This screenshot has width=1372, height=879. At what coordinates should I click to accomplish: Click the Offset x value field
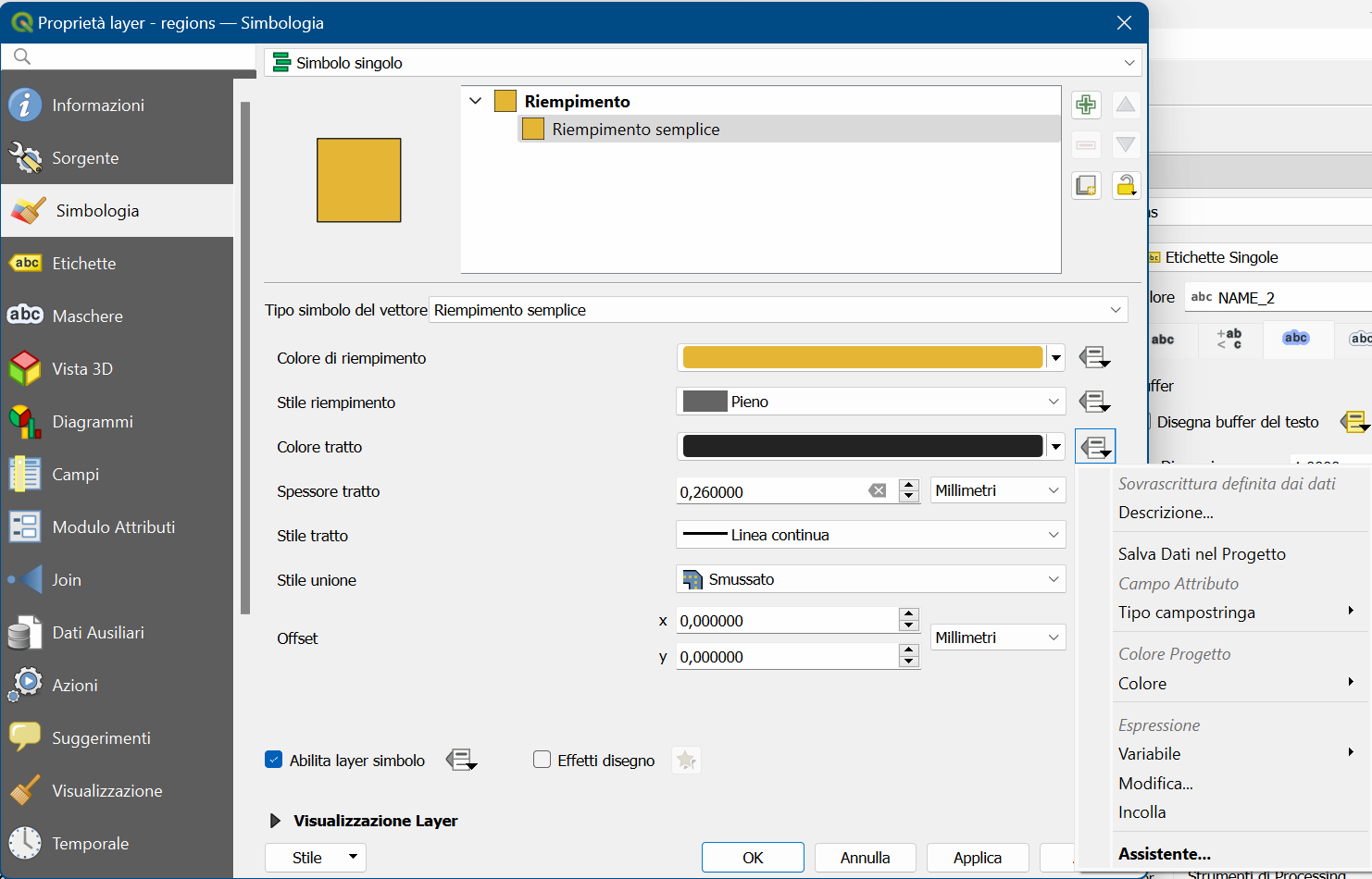coord(787,621)
